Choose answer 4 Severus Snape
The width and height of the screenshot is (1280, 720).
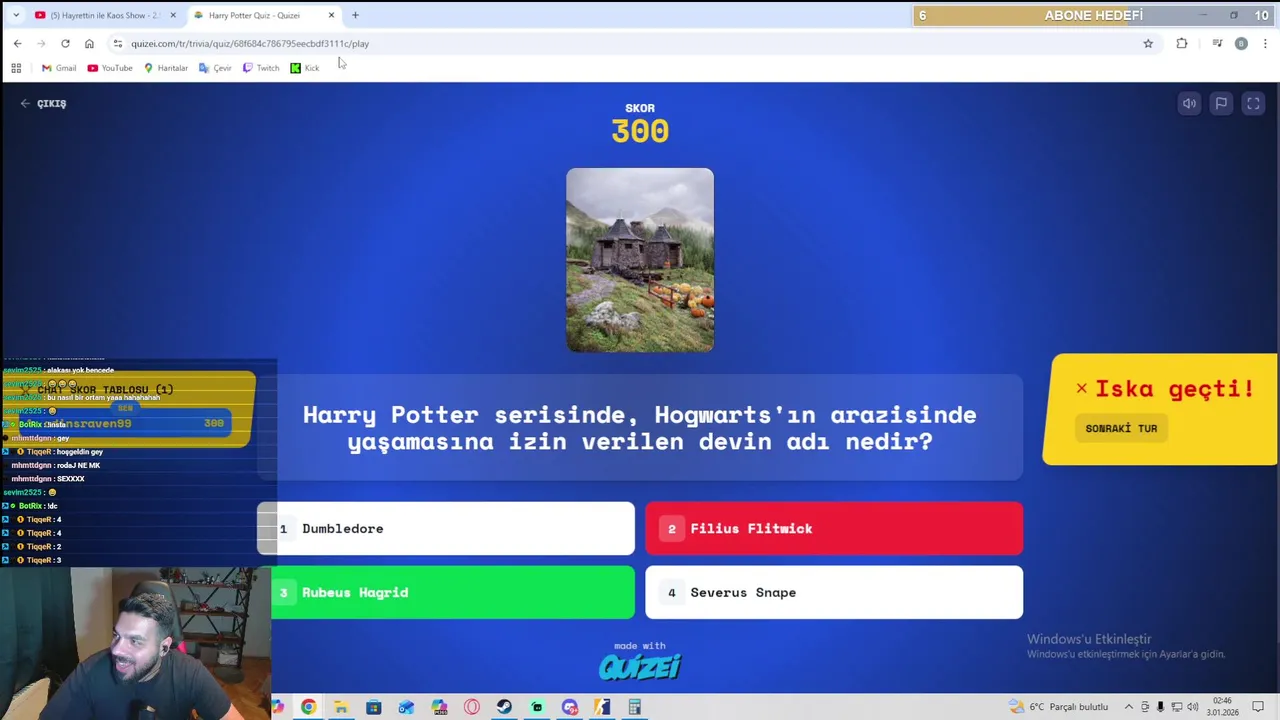click(x=834, y=592)
